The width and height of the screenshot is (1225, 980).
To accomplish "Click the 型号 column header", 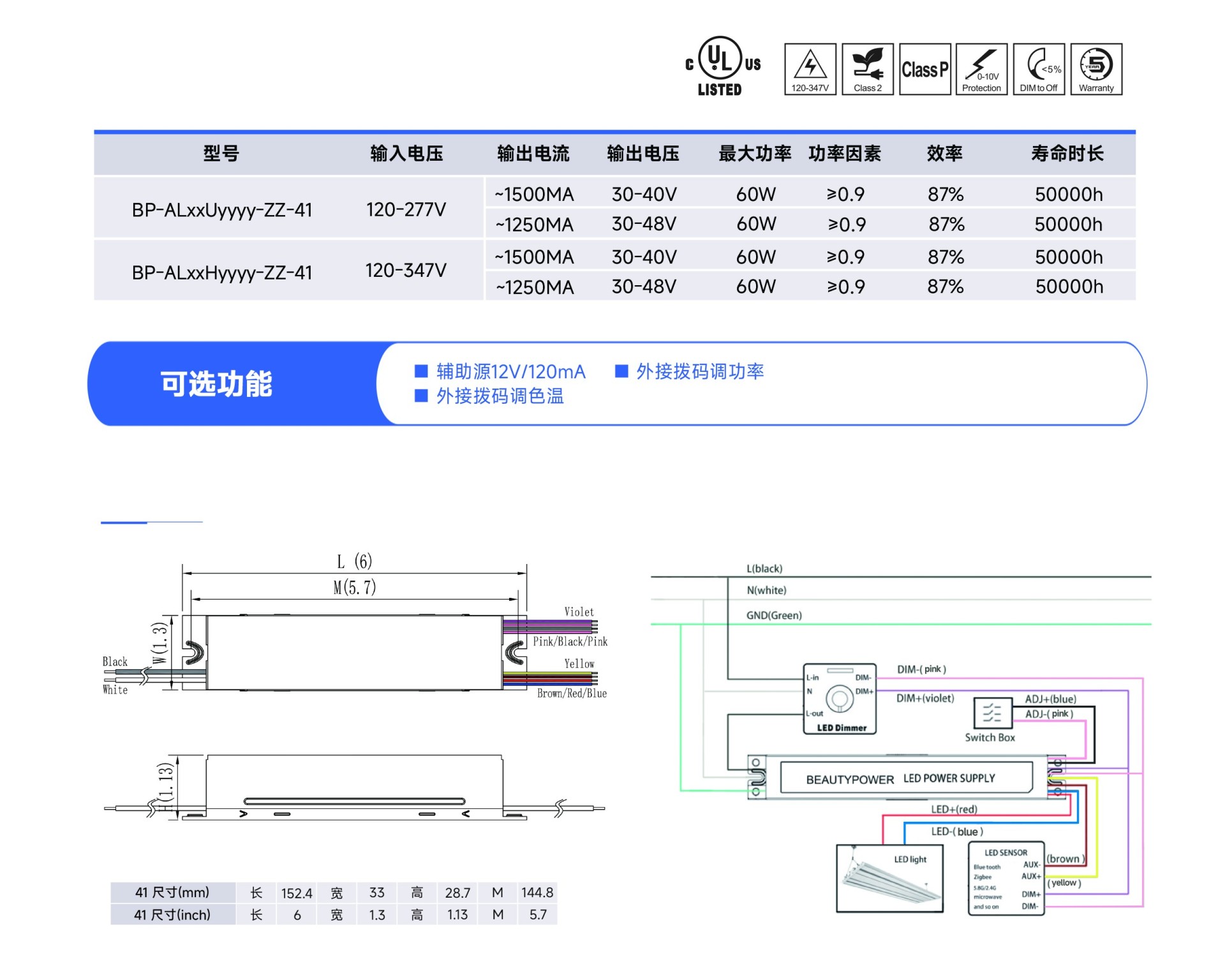I will (x=221, y=154).
